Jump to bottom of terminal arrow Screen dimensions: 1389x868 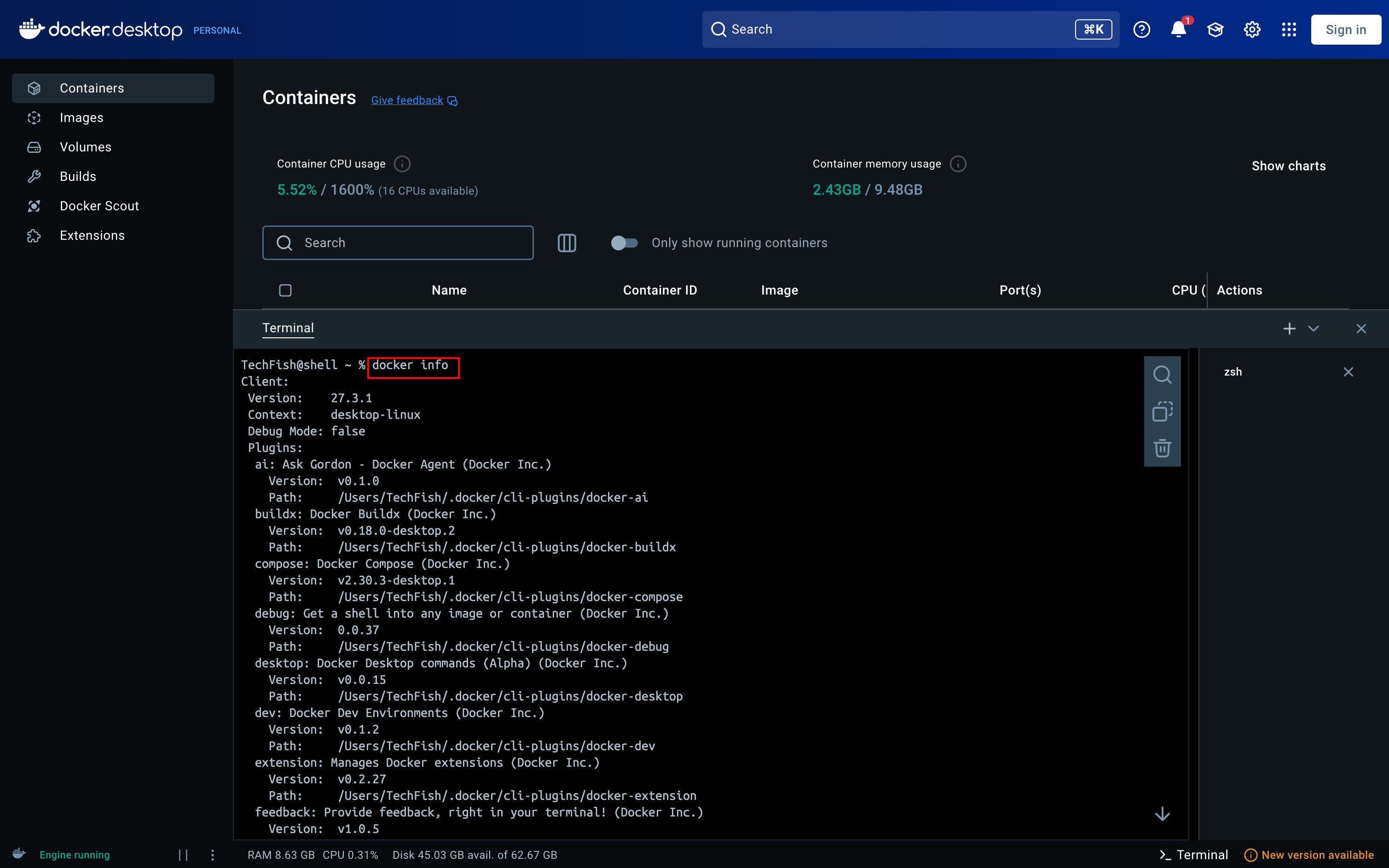click(x=1162, y=814)
